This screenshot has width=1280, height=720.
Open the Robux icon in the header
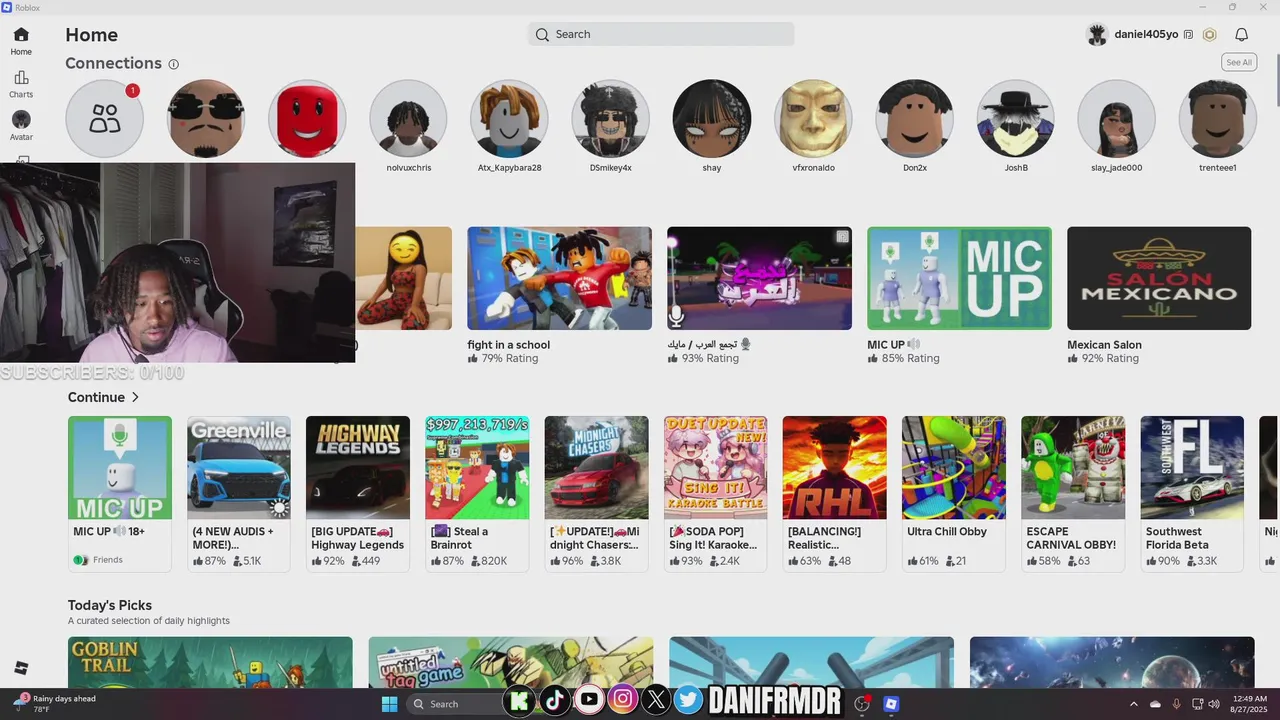1209,34
